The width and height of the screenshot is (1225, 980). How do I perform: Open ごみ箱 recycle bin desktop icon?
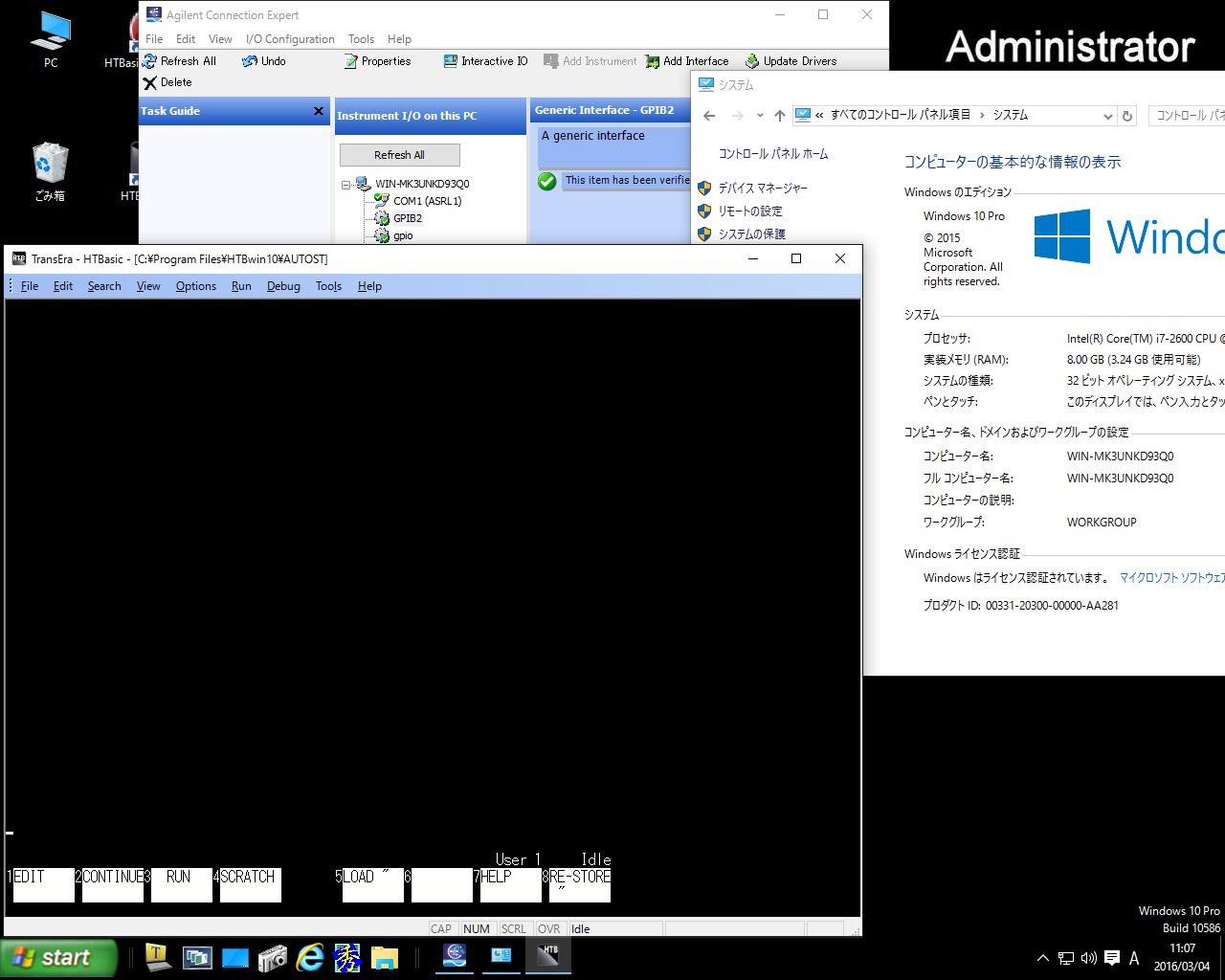(x=50, y=172)
